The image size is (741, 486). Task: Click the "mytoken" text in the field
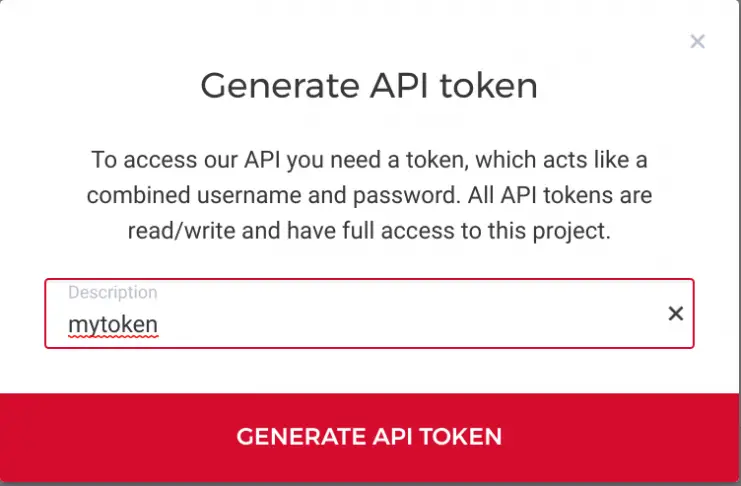point(113,325)
